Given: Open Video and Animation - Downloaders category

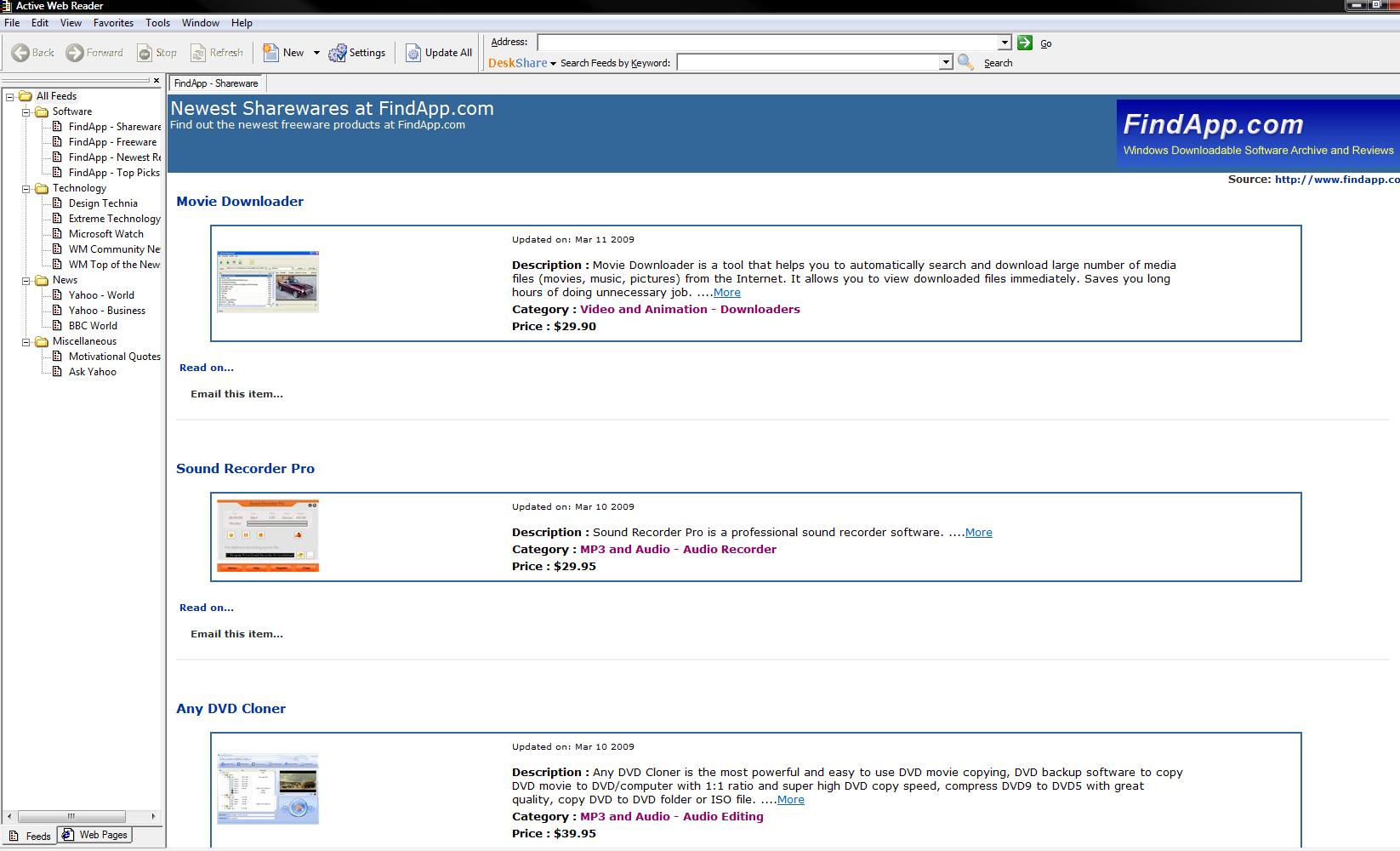Looking at the screenshot, I should point(690,310).
